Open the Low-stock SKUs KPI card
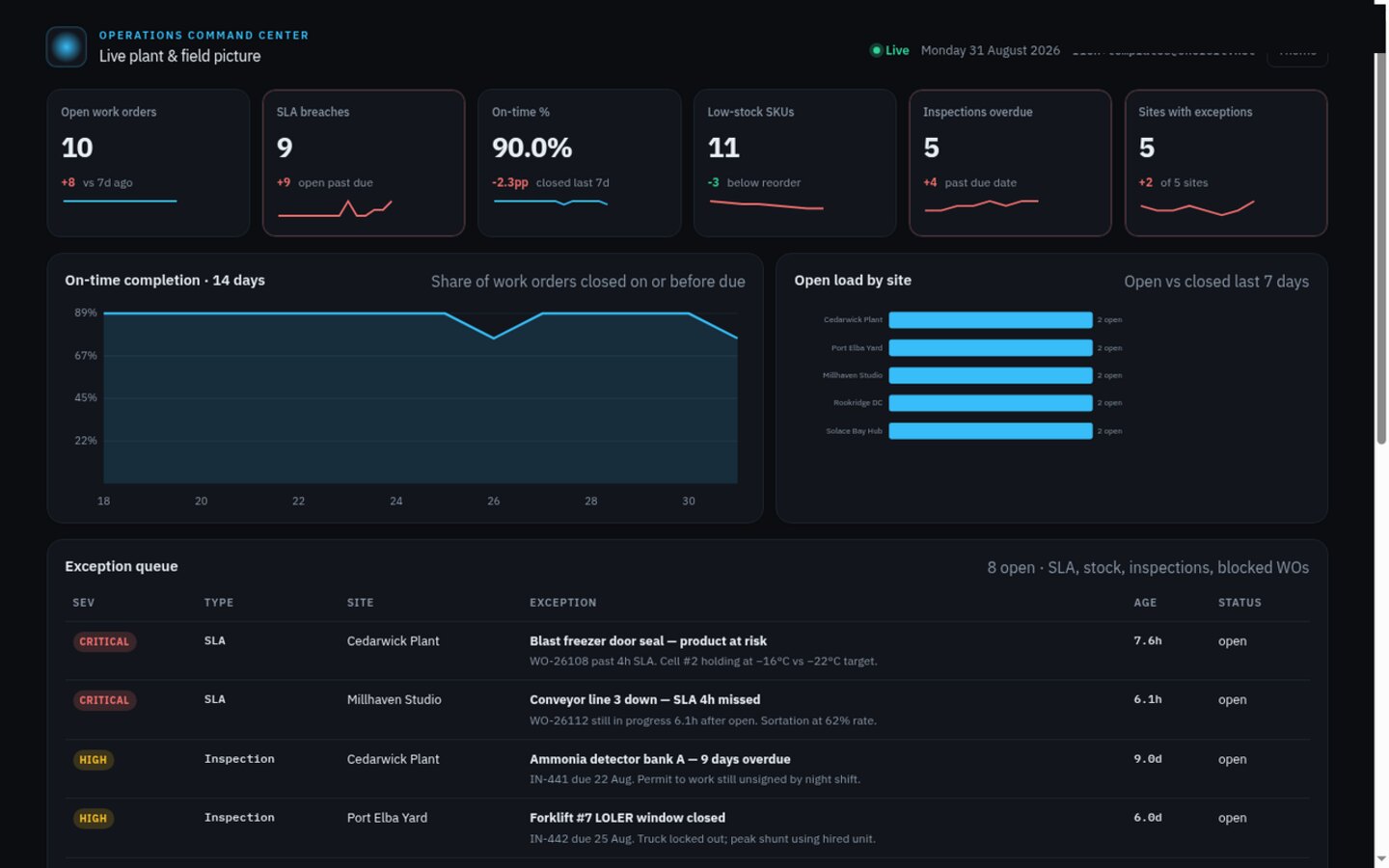Image resolution: width=1389 pixels, height=868 pixels. (795, 163)
